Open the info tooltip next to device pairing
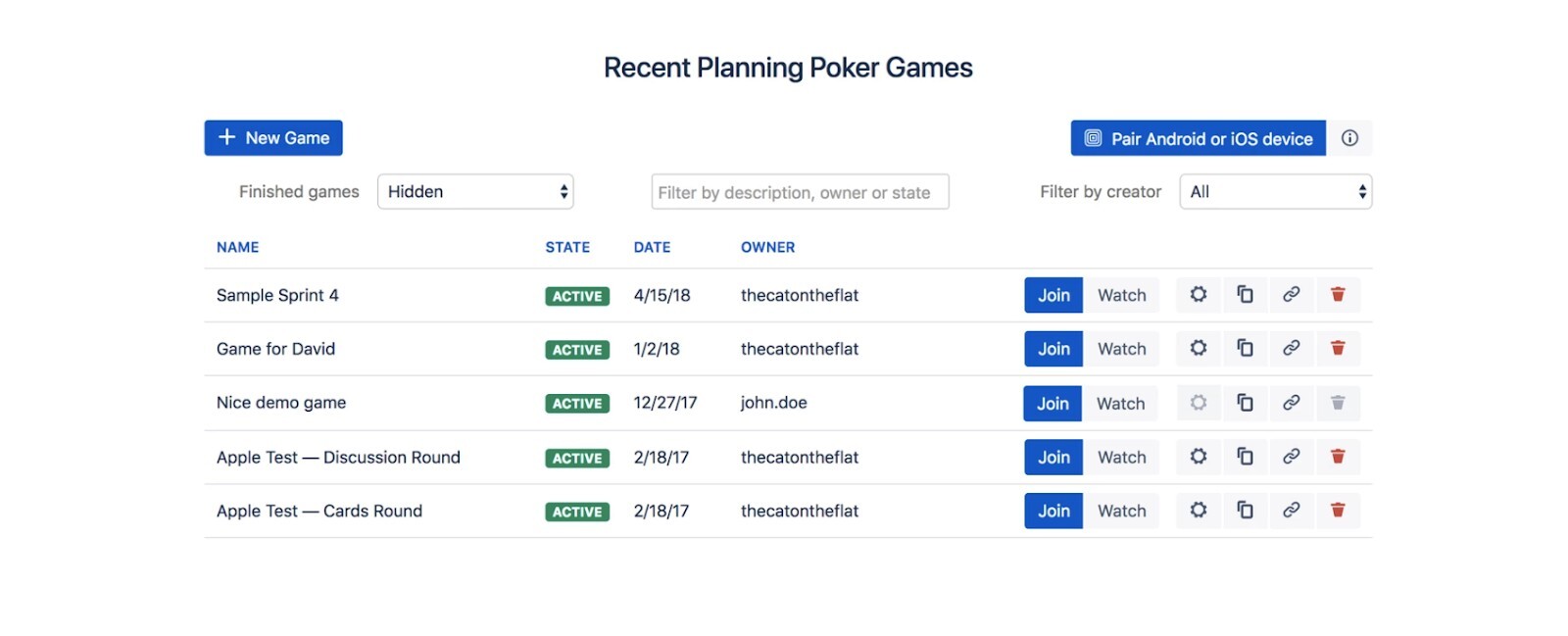The width and height of the screenshot is (1568, 636). [x=1349, y=138]
